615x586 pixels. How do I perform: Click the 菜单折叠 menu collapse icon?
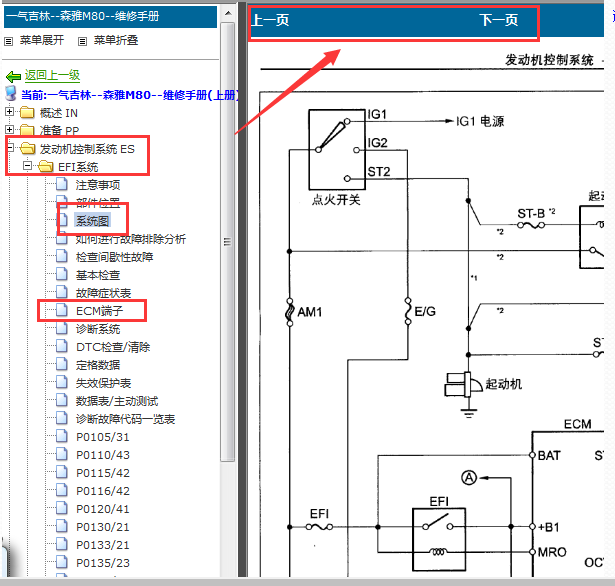(x=82, y=41)
